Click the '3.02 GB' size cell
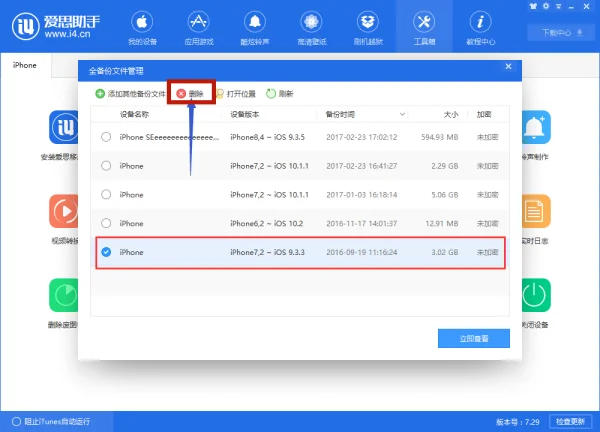The image size is (600, 432). point(445,252)
